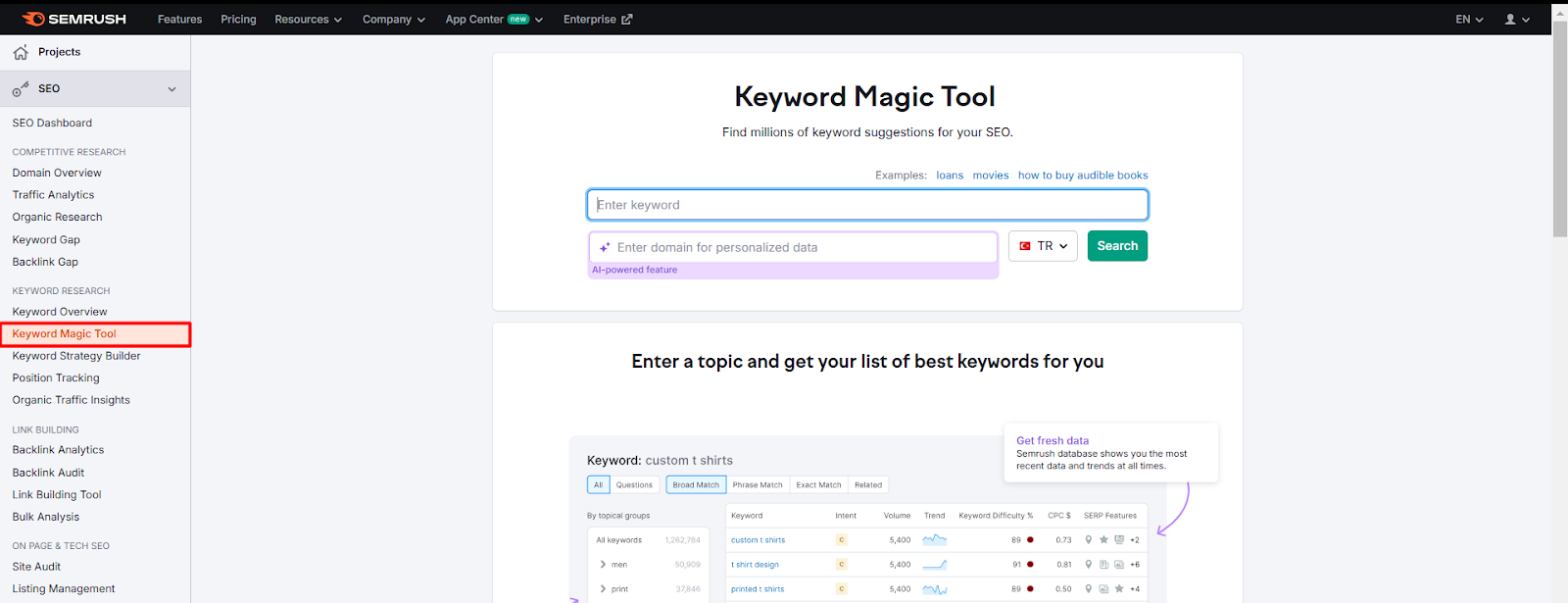Click 'printed t shirts' keyword in preview table
1568x603 pixels.
click(758, 589)
